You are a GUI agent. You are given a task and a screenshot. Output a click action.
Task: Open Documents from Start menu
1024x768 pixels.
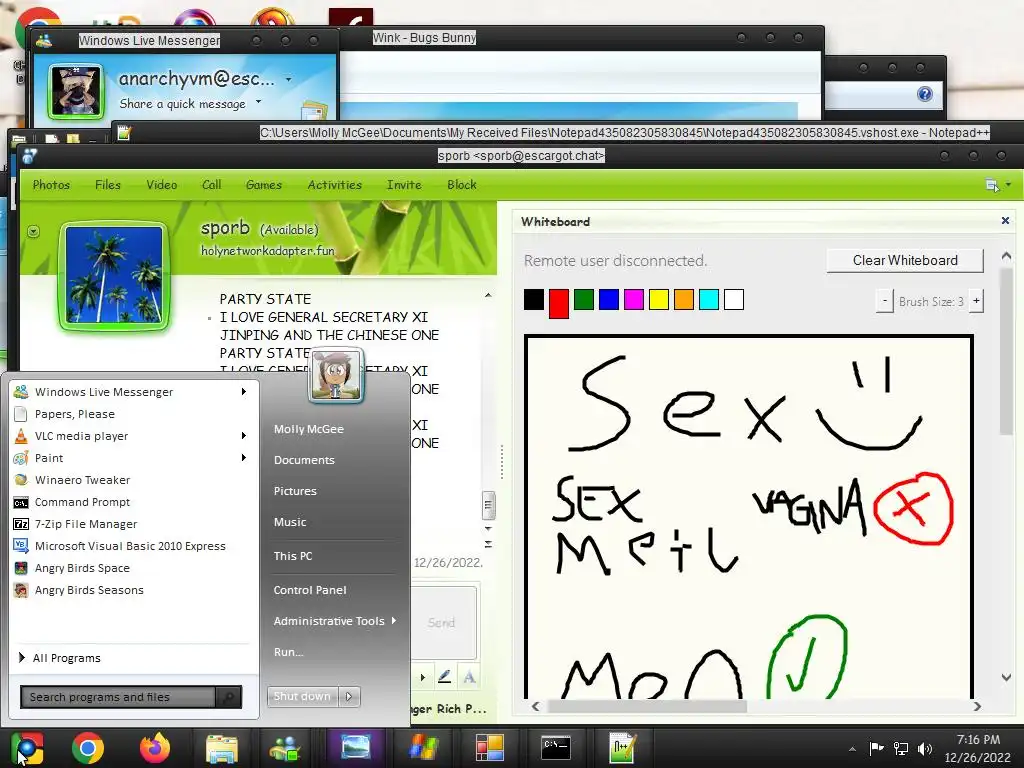304,460
